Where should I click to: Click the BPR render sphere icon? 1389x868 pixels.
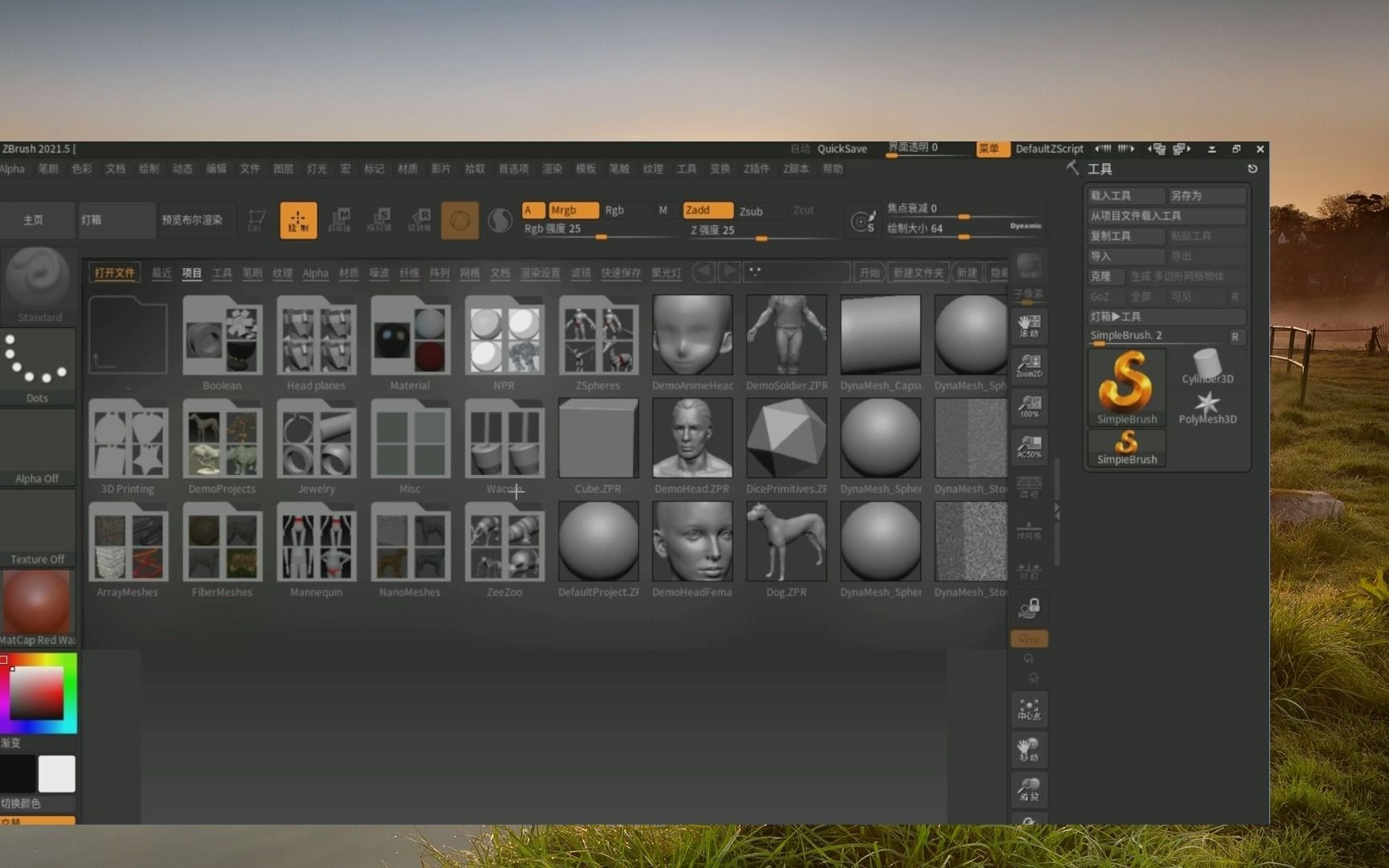coord(1029,267)
